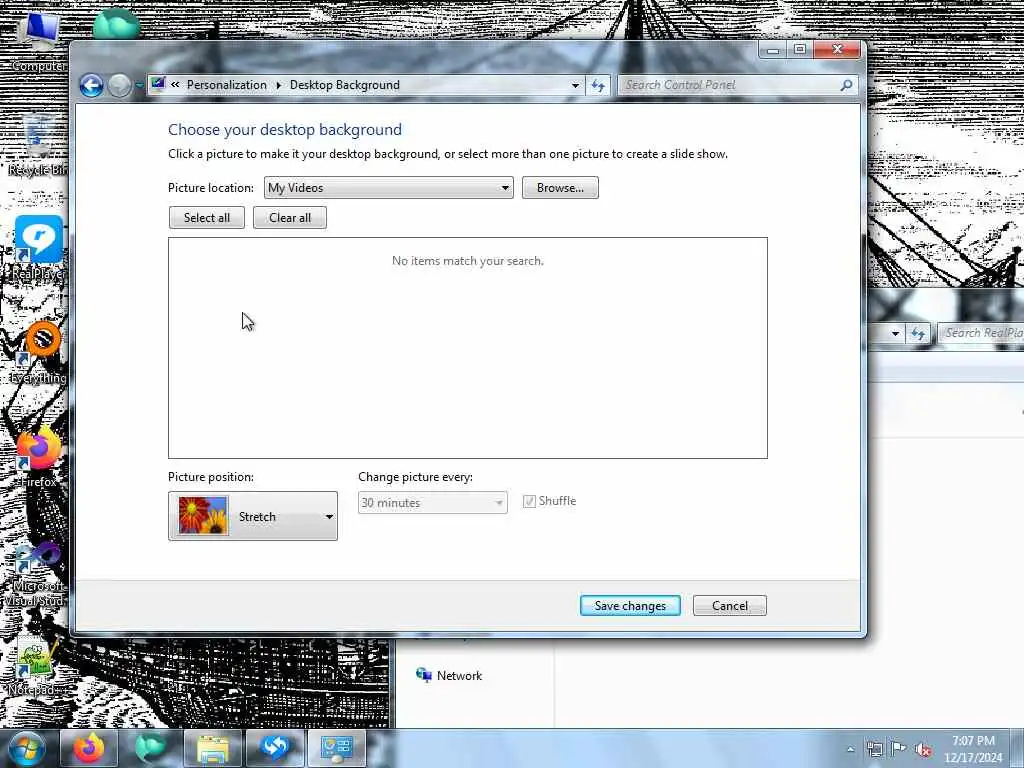This screenshot has width=1024, height=768.
Task: Open address dropdown in background Explorer window
Action: (x=895, y=334)
